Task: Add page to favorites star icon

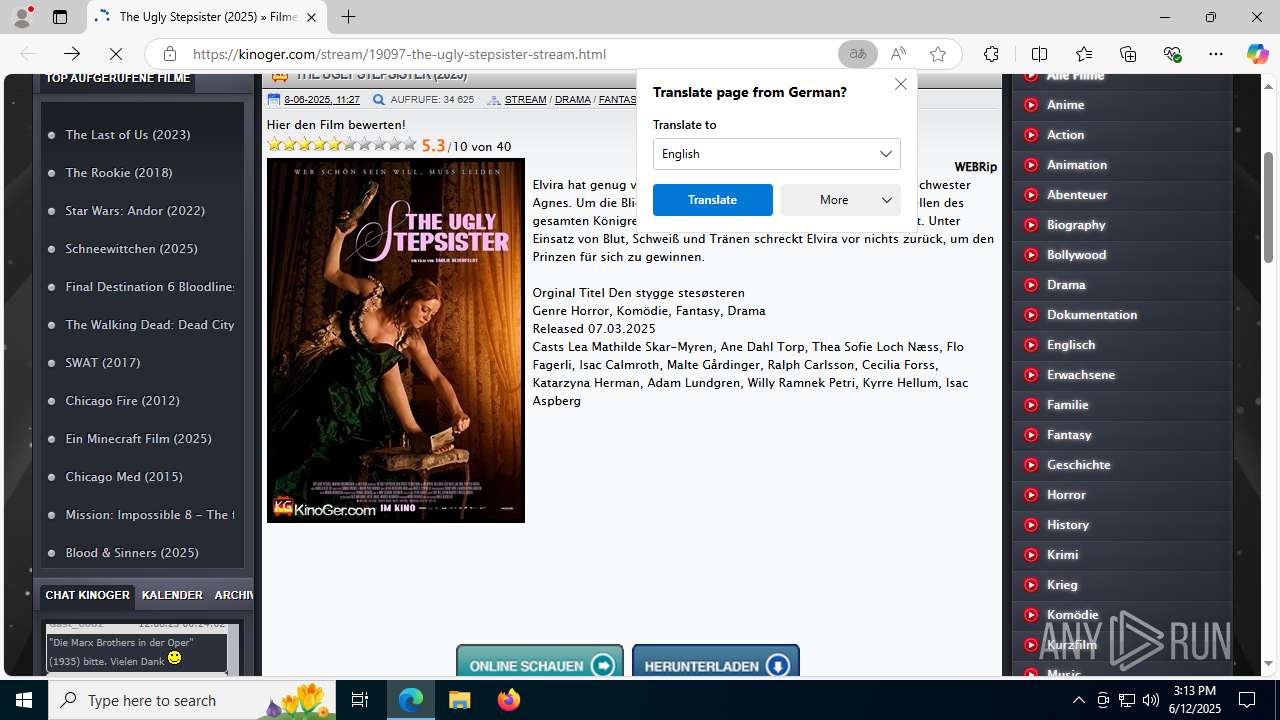Action: point(938,54)
